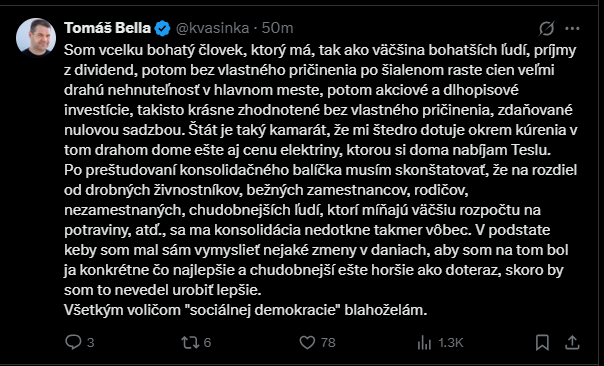
Task: Click the repost count showing 6
Action: 207,342
